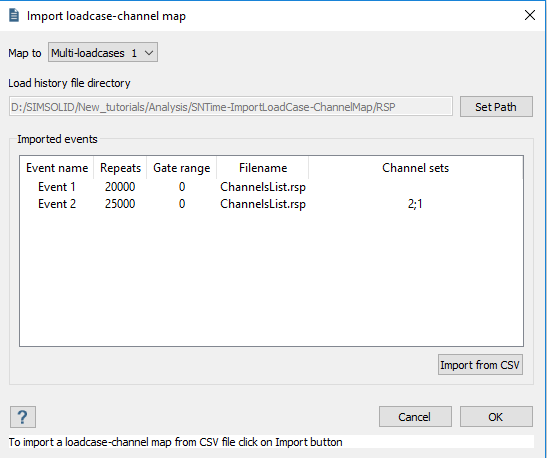
Task: Select the Event 1 row
Action: 271,187
